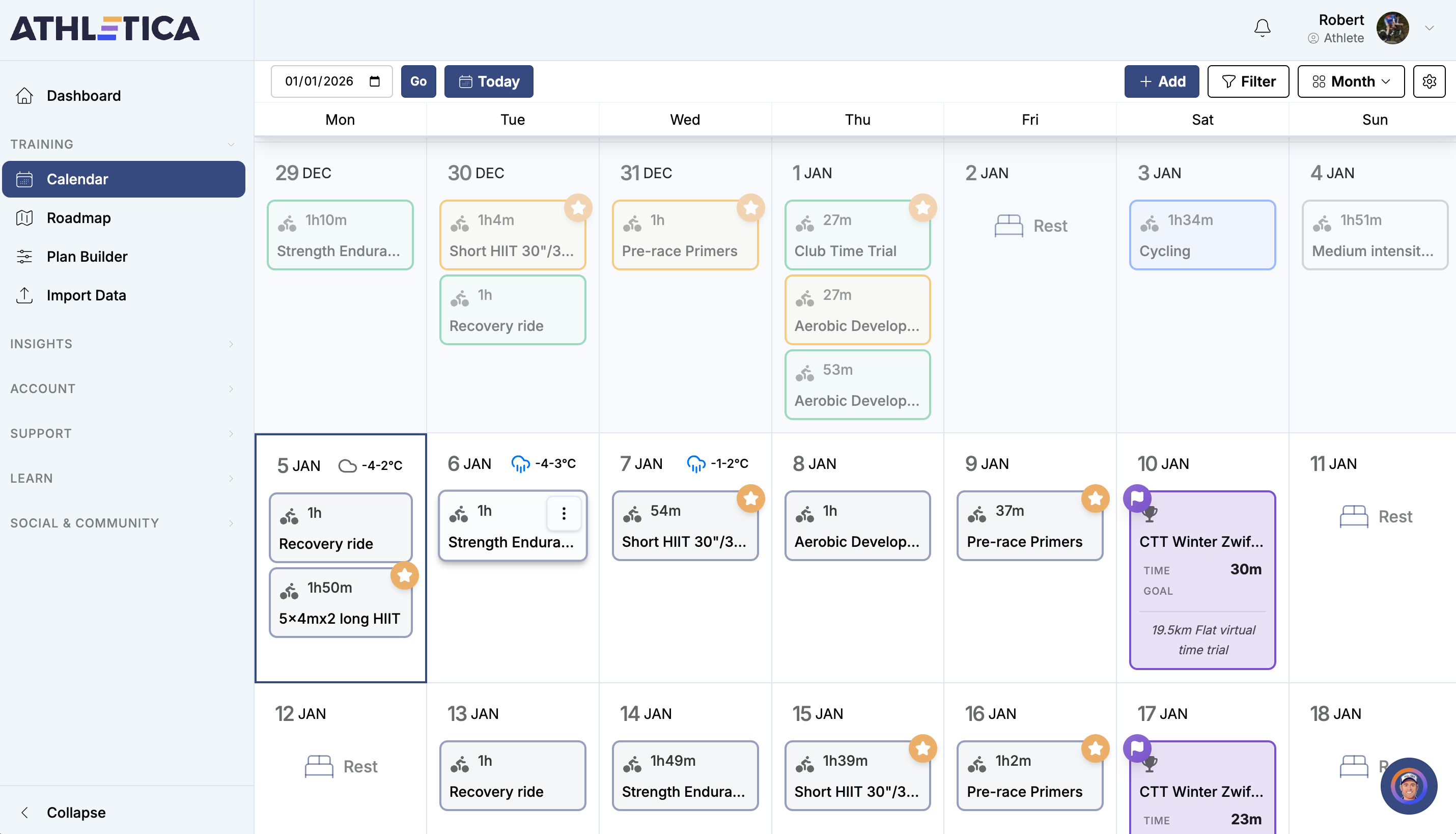Click the Add button
Viewport: 1456px width, 834px height.
pos(1161,81)
